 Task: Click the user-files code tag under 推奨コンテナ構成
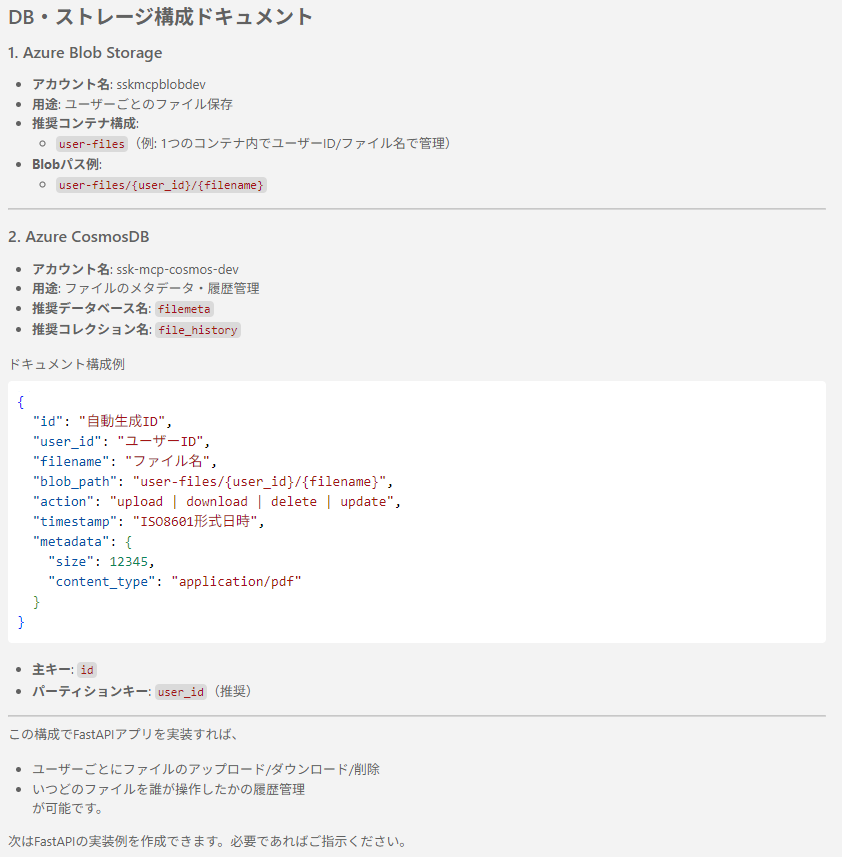pos(92,144)
